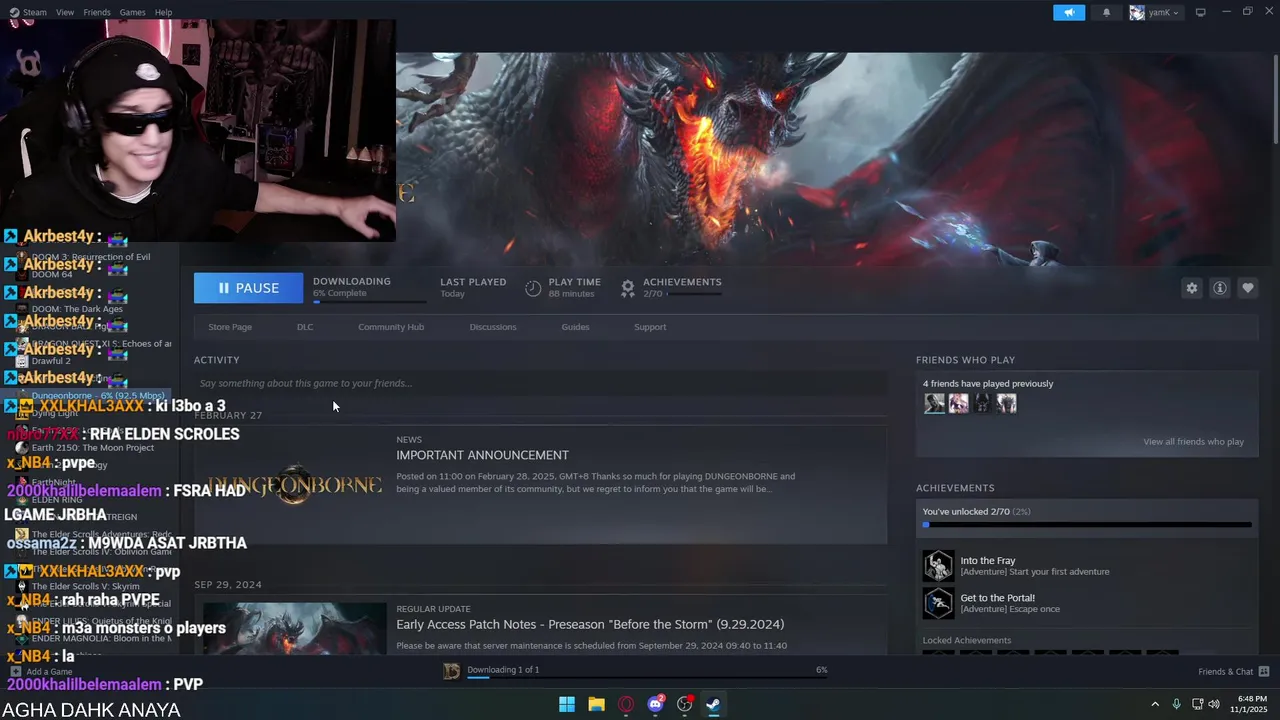
Task: Switch to OBS Studio in taskbar
Action: pyautogui.click(x=685, y=704)
